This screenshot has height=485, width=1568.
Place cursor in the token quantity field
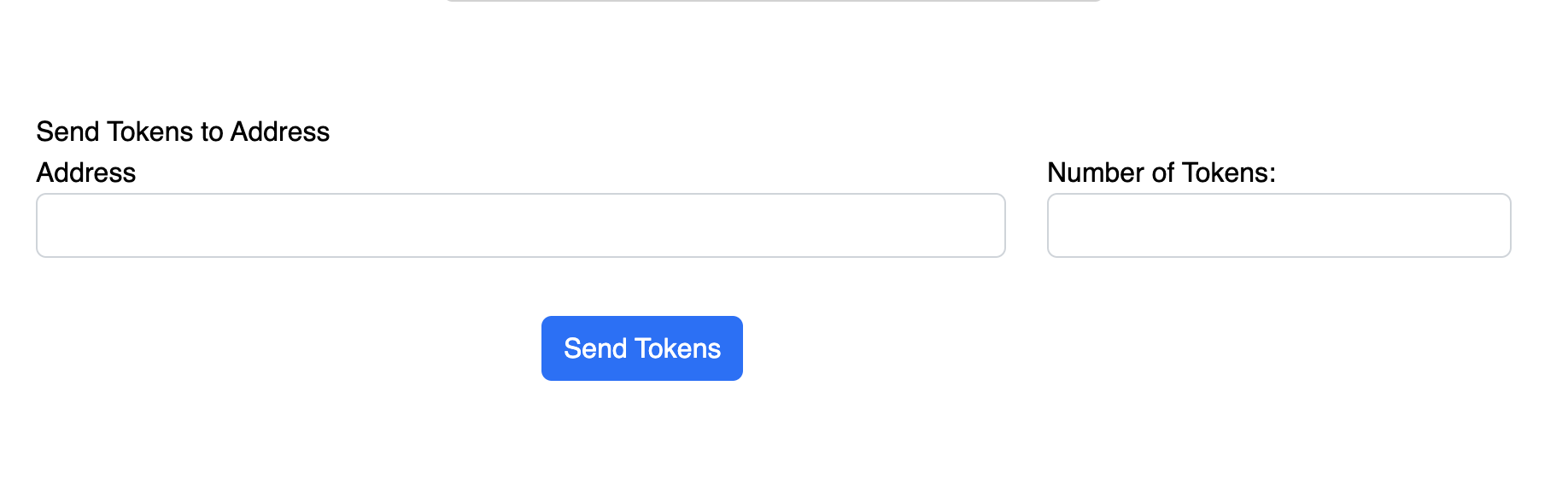[x=1278, y=225]
